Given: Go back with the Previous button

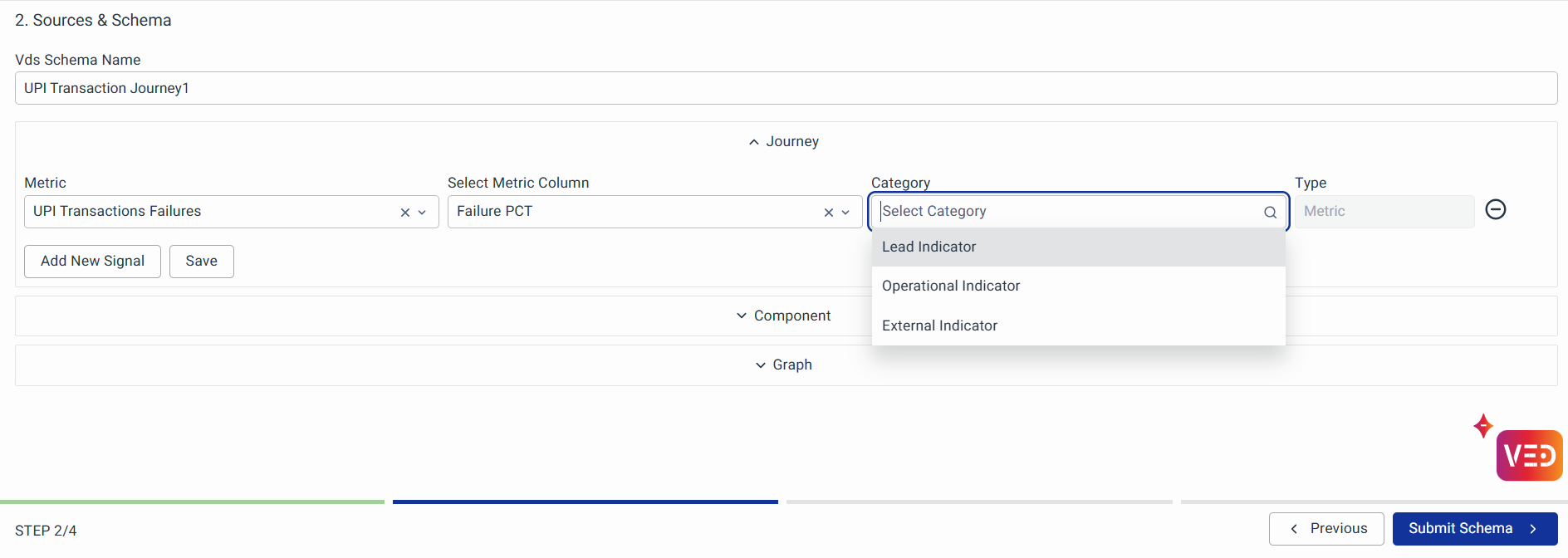Looking at the screenshot, I should click(1326, 529).
